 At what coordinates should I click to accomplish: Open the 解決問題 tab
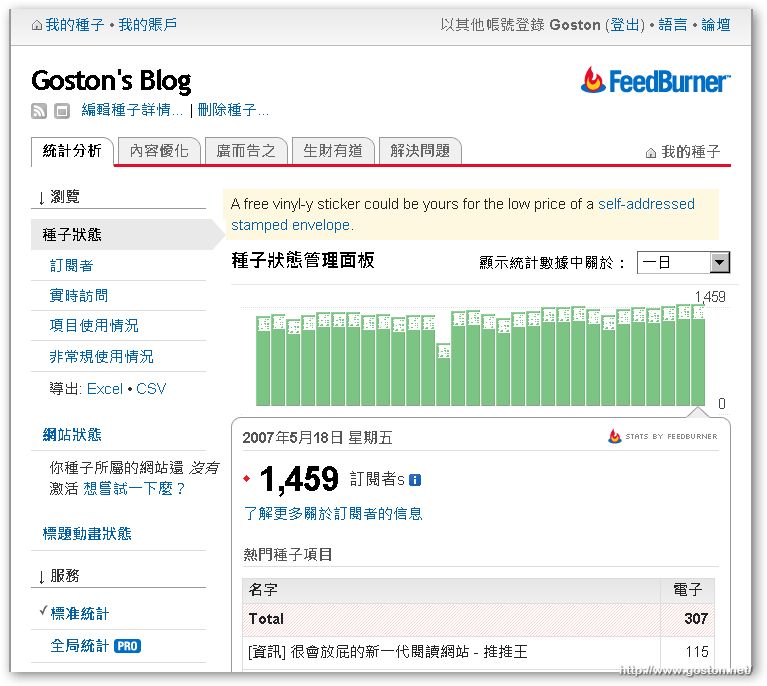[420, 151]
